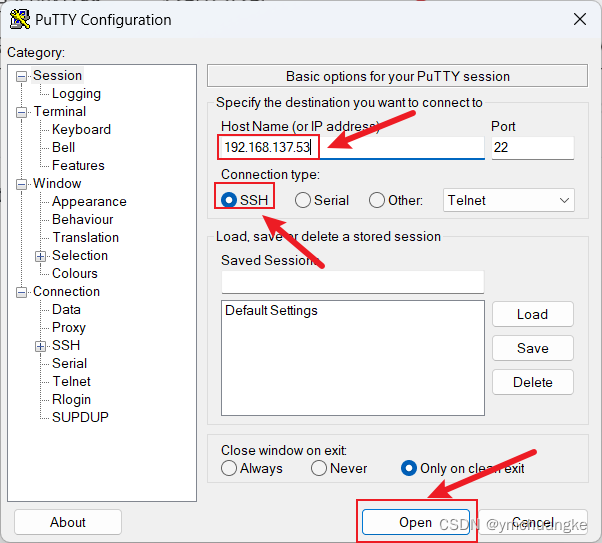Close the PuTTY Configuration window
602x543 pixels.
(x=580, y=19)
